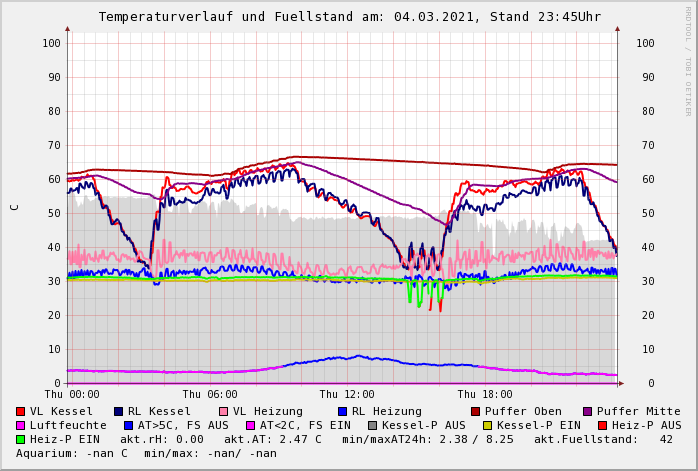
Task: Click the Thu 18:00 time axis label
Action: click(484, 395)
